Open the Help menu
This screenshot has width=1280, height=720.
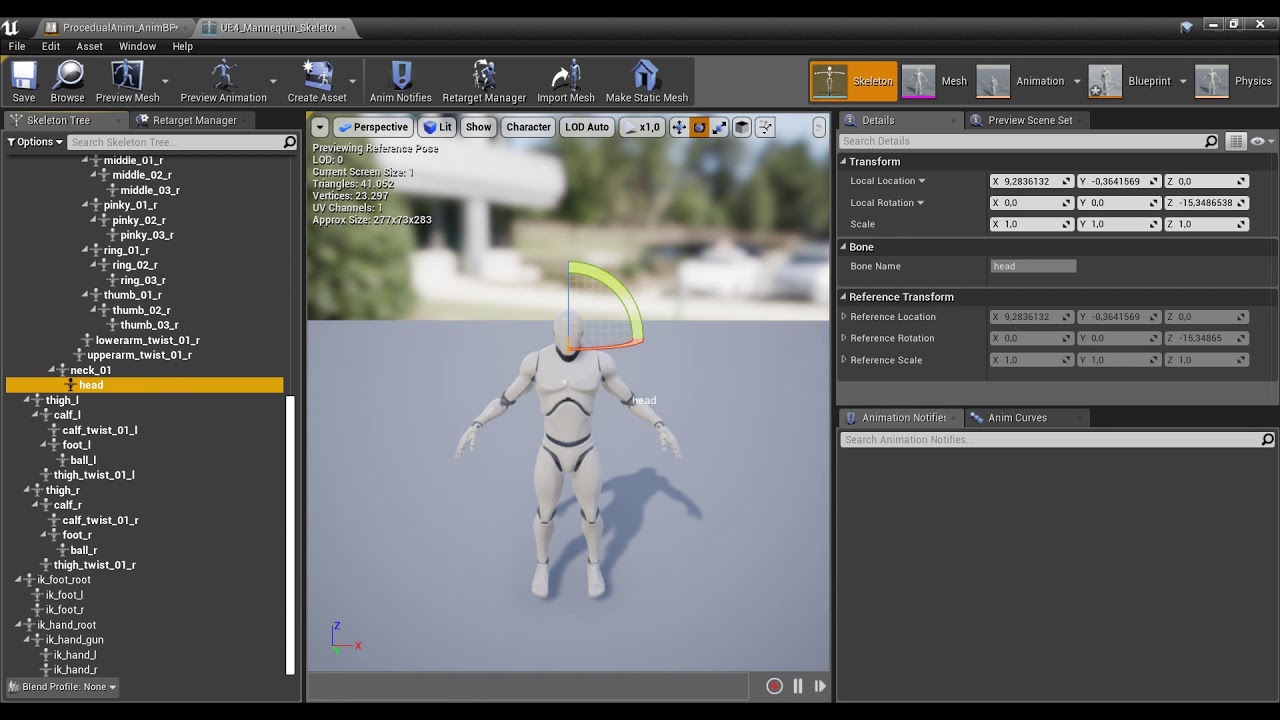pos(182,46)
